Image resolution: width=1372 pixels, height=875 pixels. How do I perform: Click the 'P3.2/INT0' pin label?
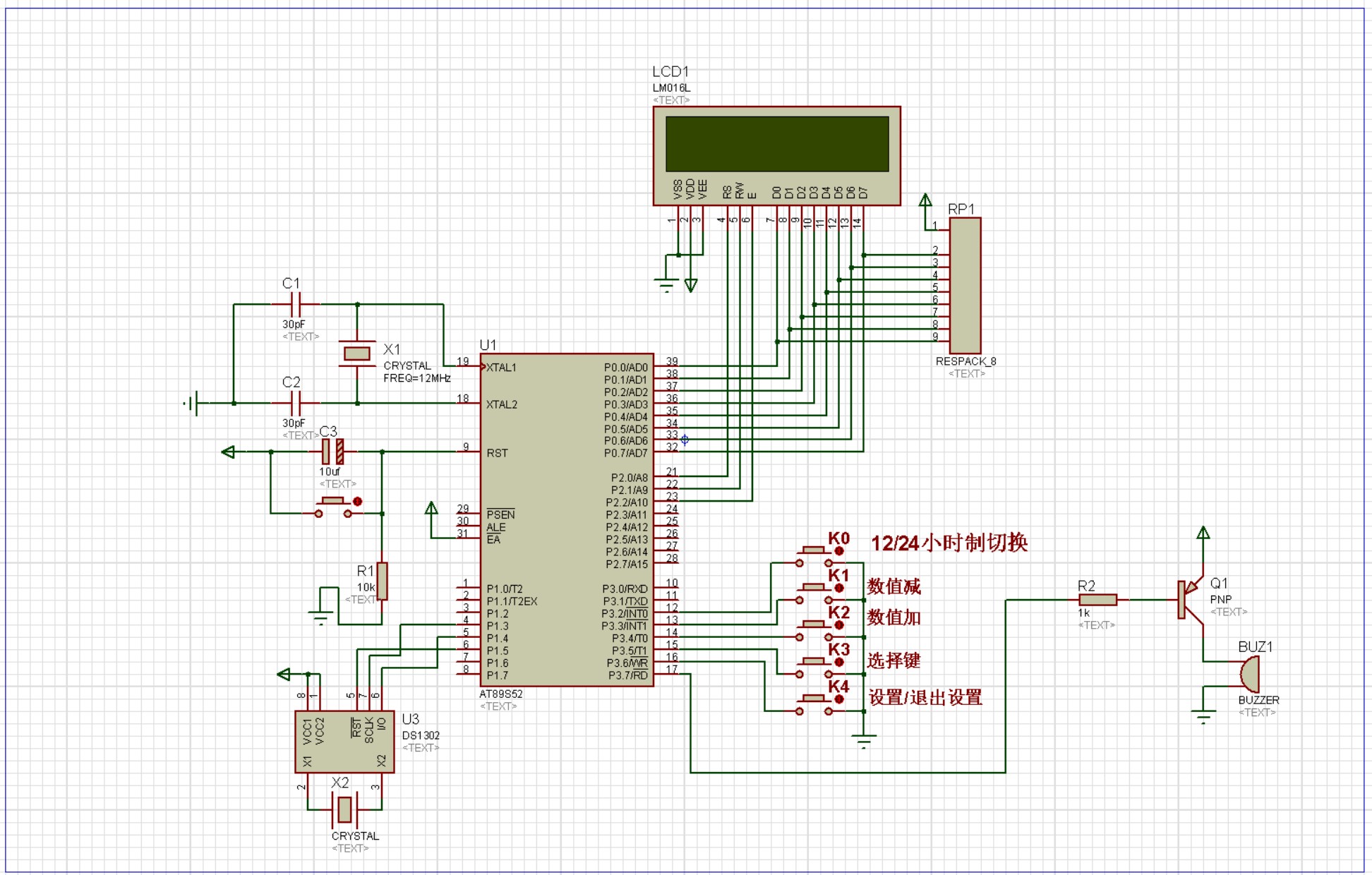tap(625, 613)
